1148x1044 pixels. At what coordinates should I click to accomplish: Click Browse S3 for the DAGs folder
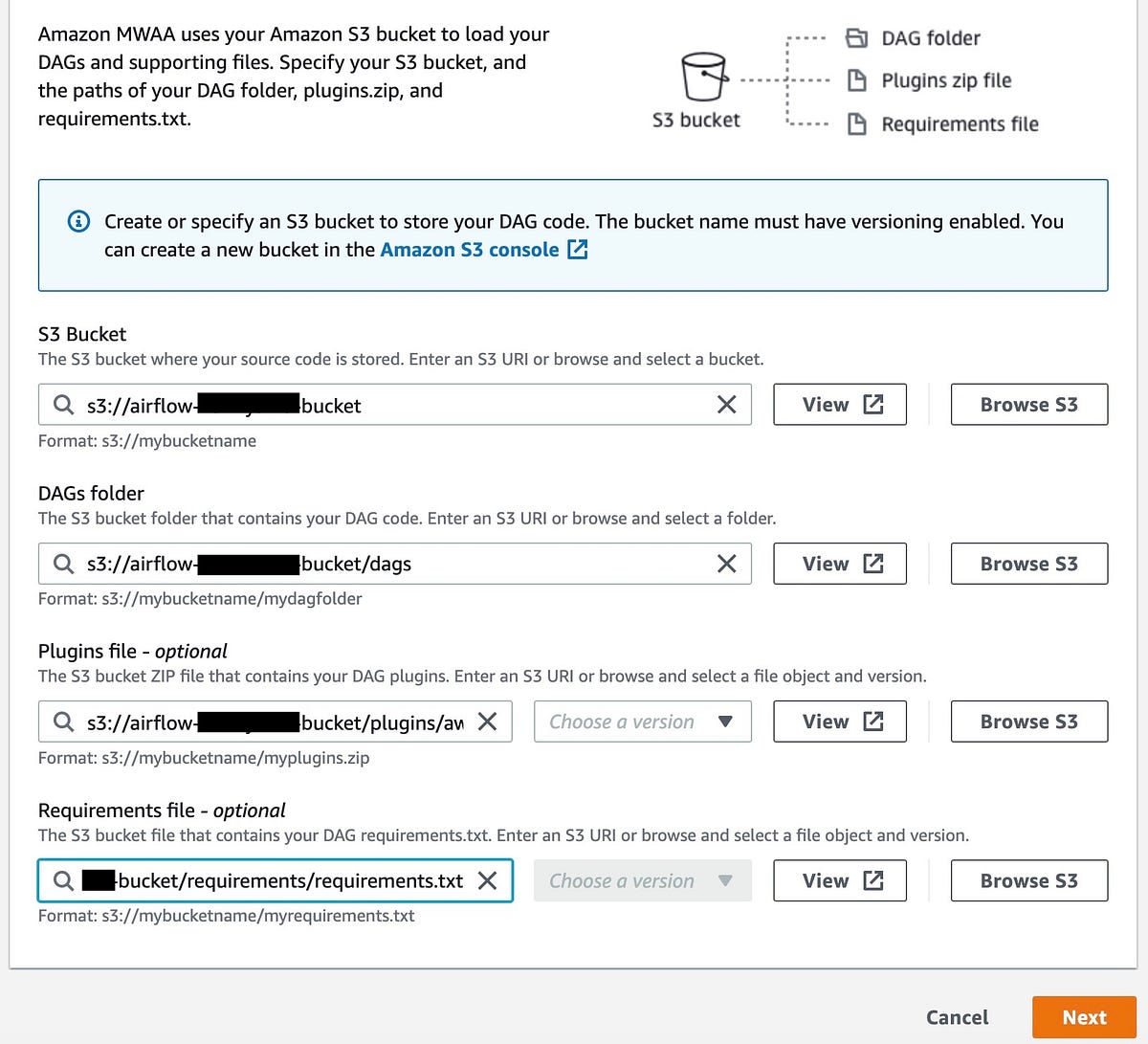(x=1028, y=564)
